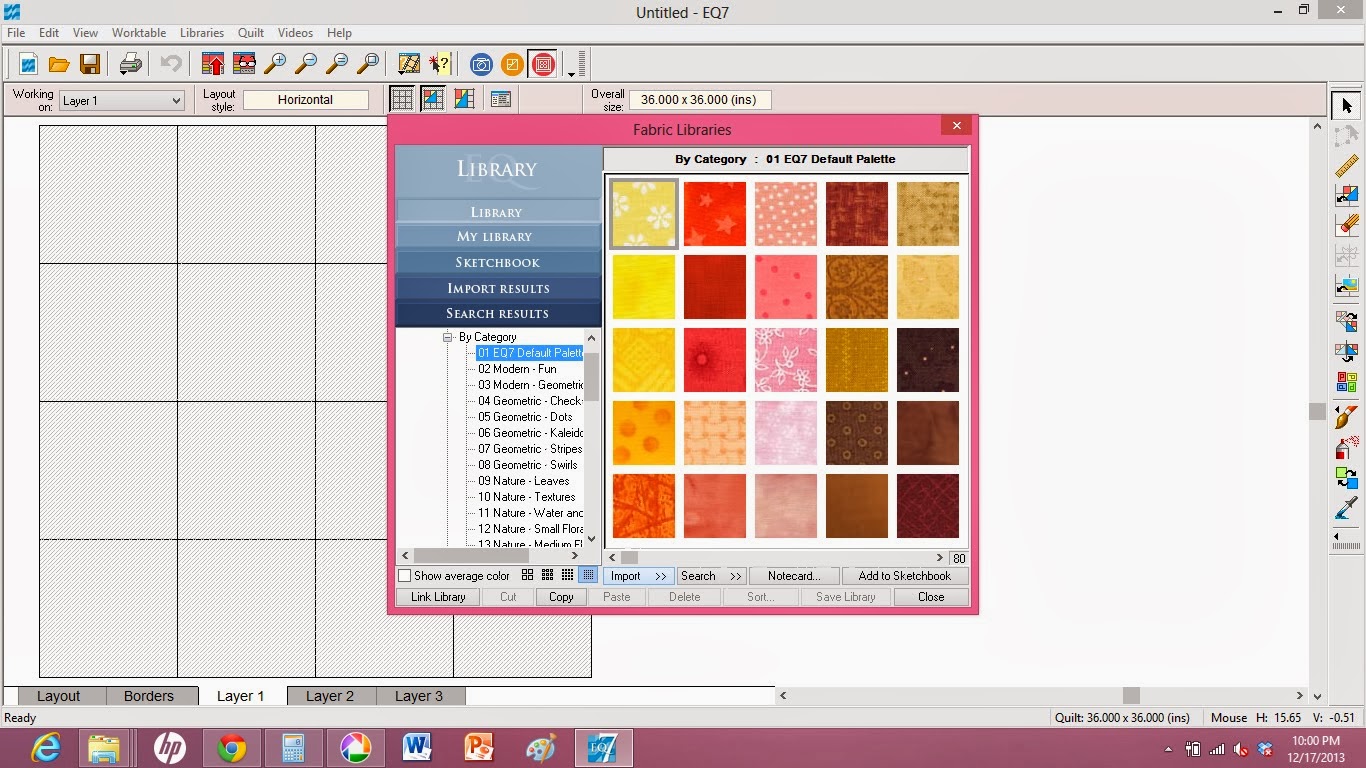This screenshot has height=768, width=1366.
Task: Open a project with the folder icon
Action: [x=59, y=65]
